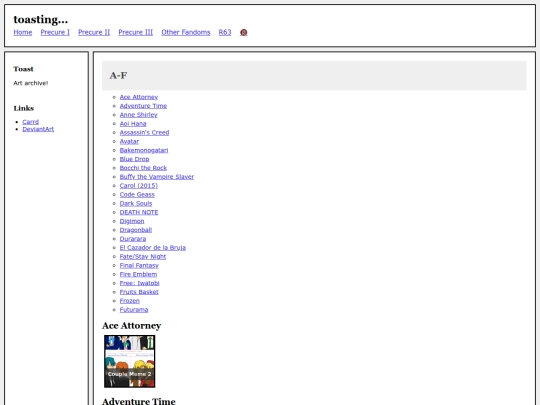Jump to Adventure Time section

[x=143, y=106]
